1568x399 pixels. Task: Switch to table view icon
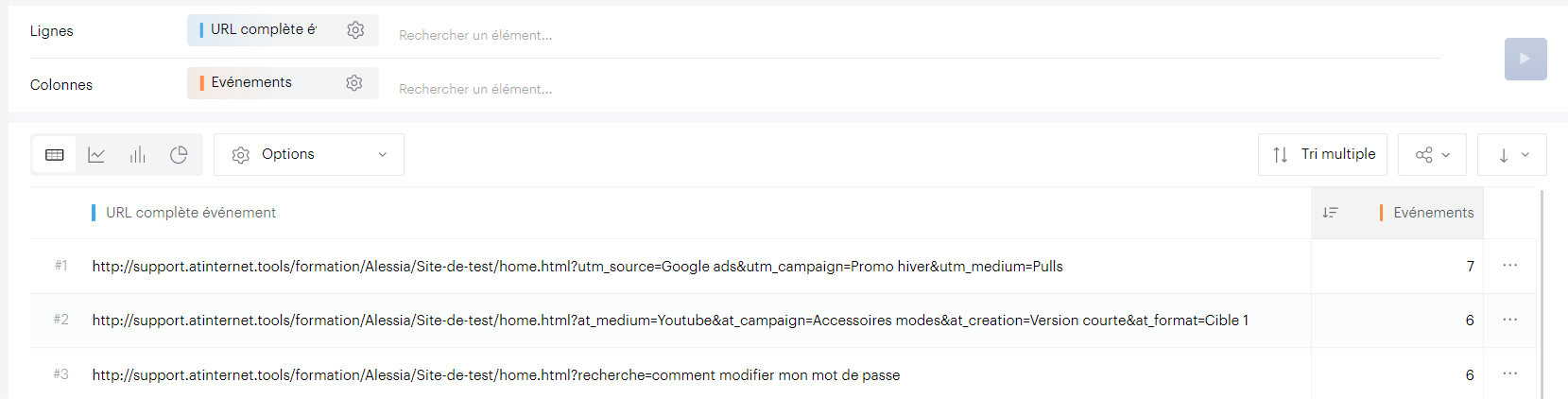[55, 155]
